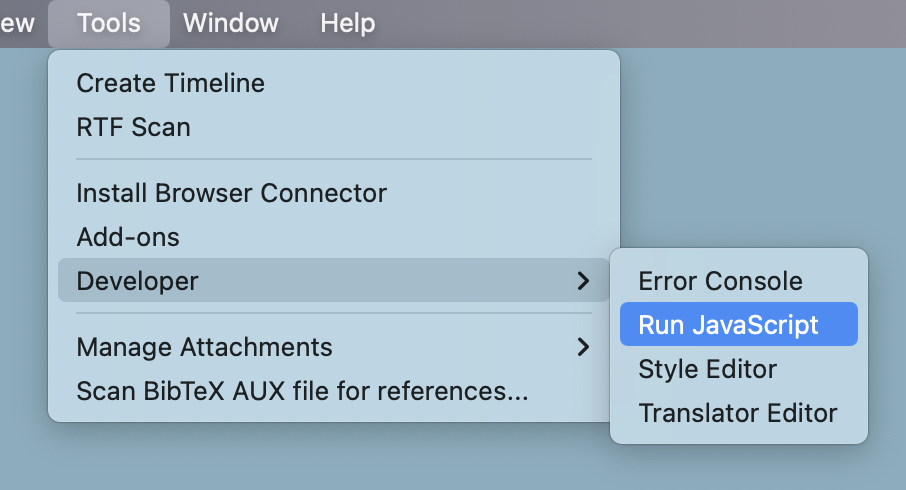This screenshot has width=906, height=490.
Task: Click empty menu bar area right of Help
Action: pyautogui.click(x=650, y=23)
